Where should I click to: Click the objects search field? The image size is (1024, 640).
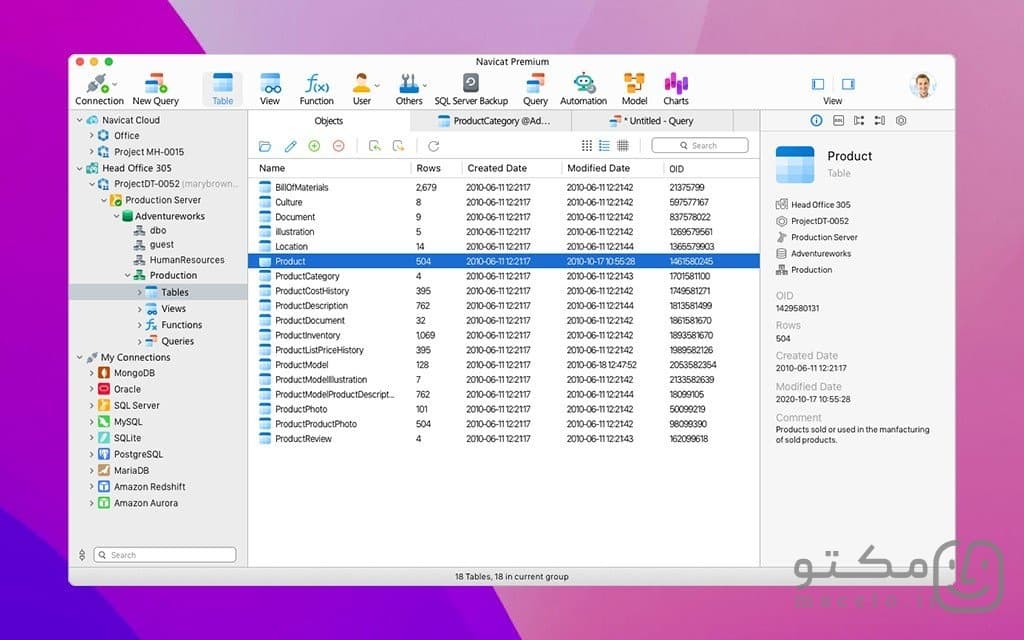click(700, 146)
